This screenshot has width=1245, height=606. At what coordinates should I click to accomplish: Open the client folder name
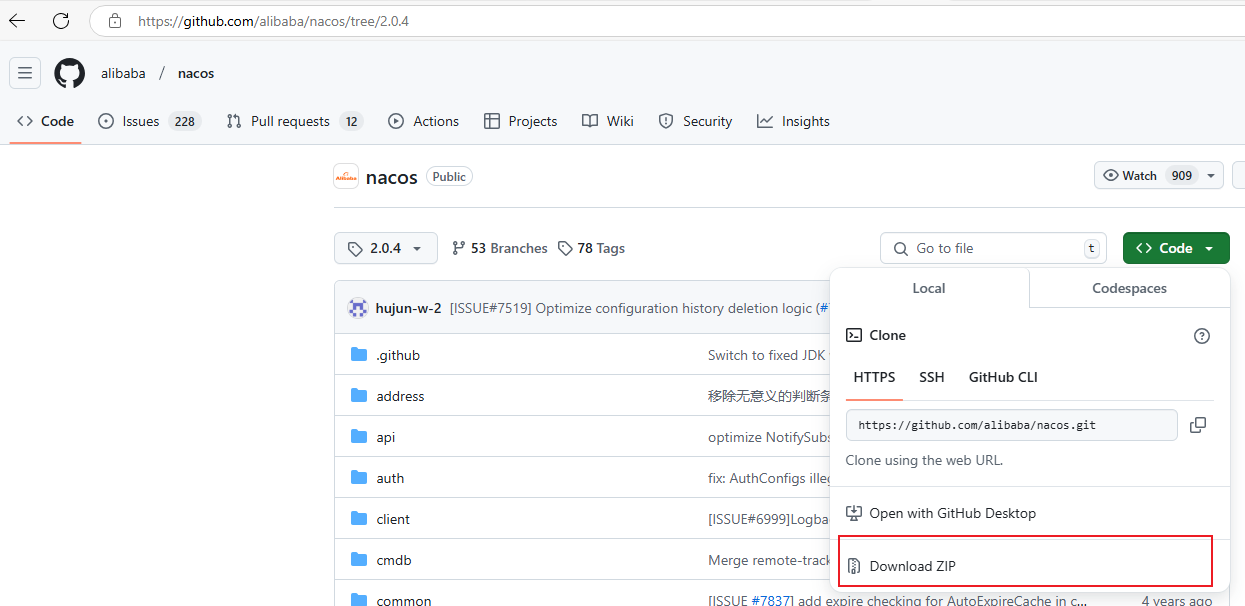(x=393, y=519)
